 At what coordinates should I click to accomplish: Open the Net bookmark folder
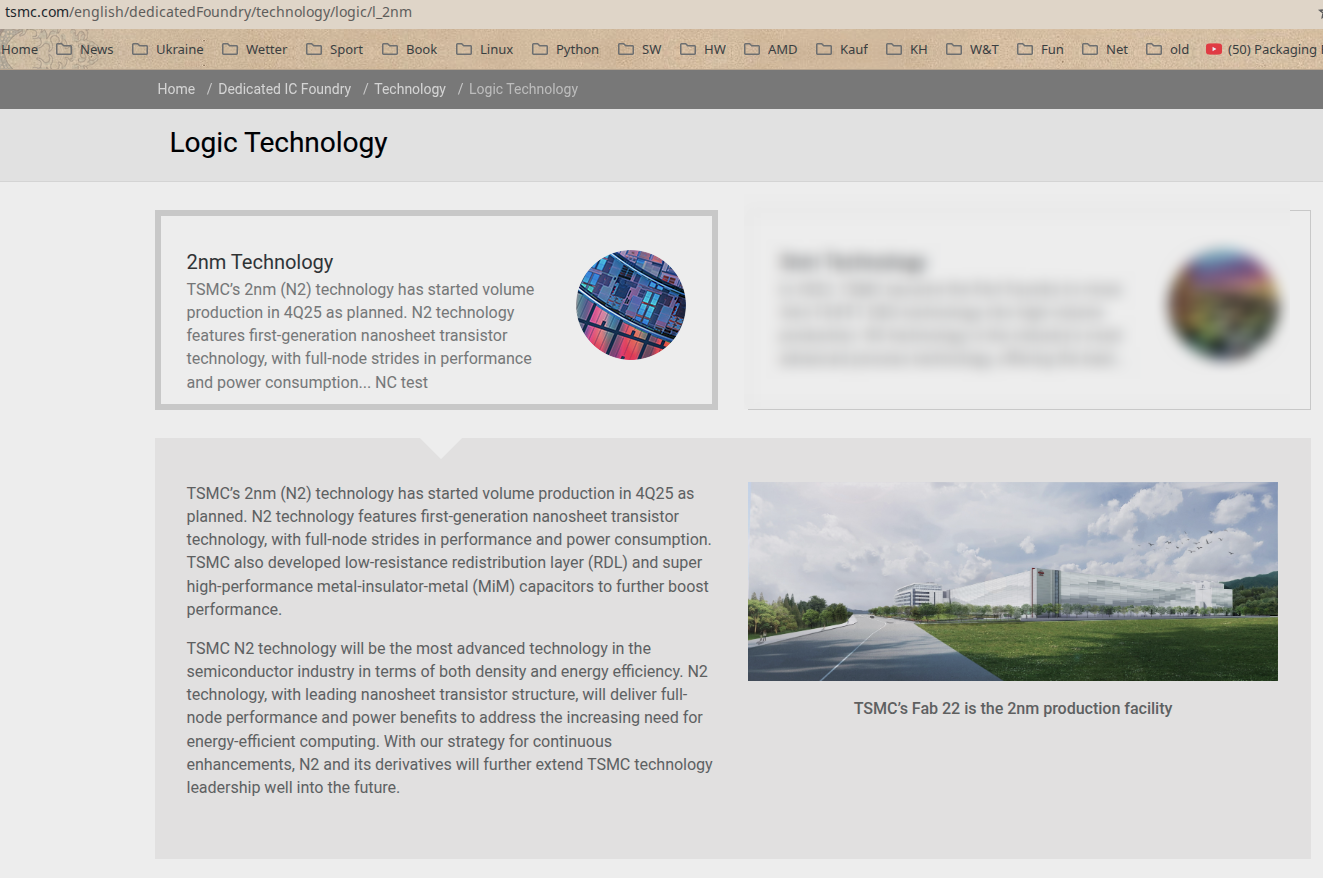[x=1105, y=49]
